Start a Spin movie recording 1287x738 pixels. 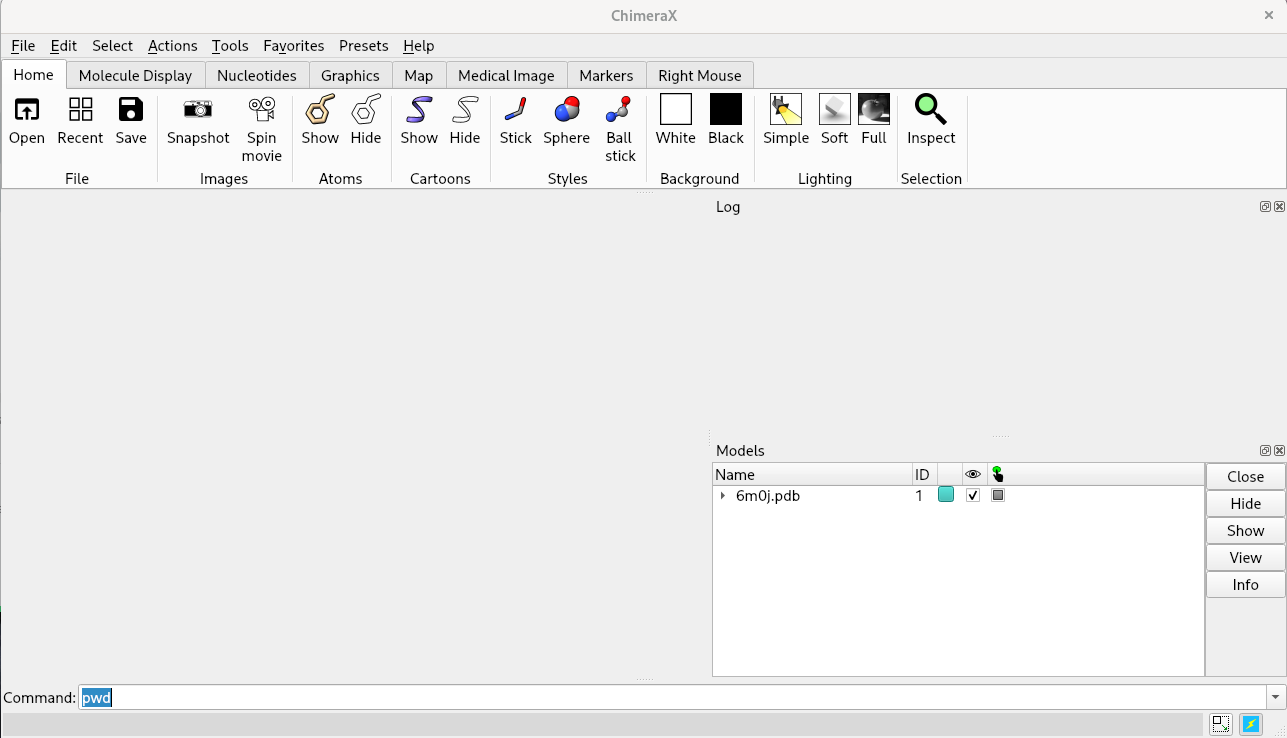[262, 110]
